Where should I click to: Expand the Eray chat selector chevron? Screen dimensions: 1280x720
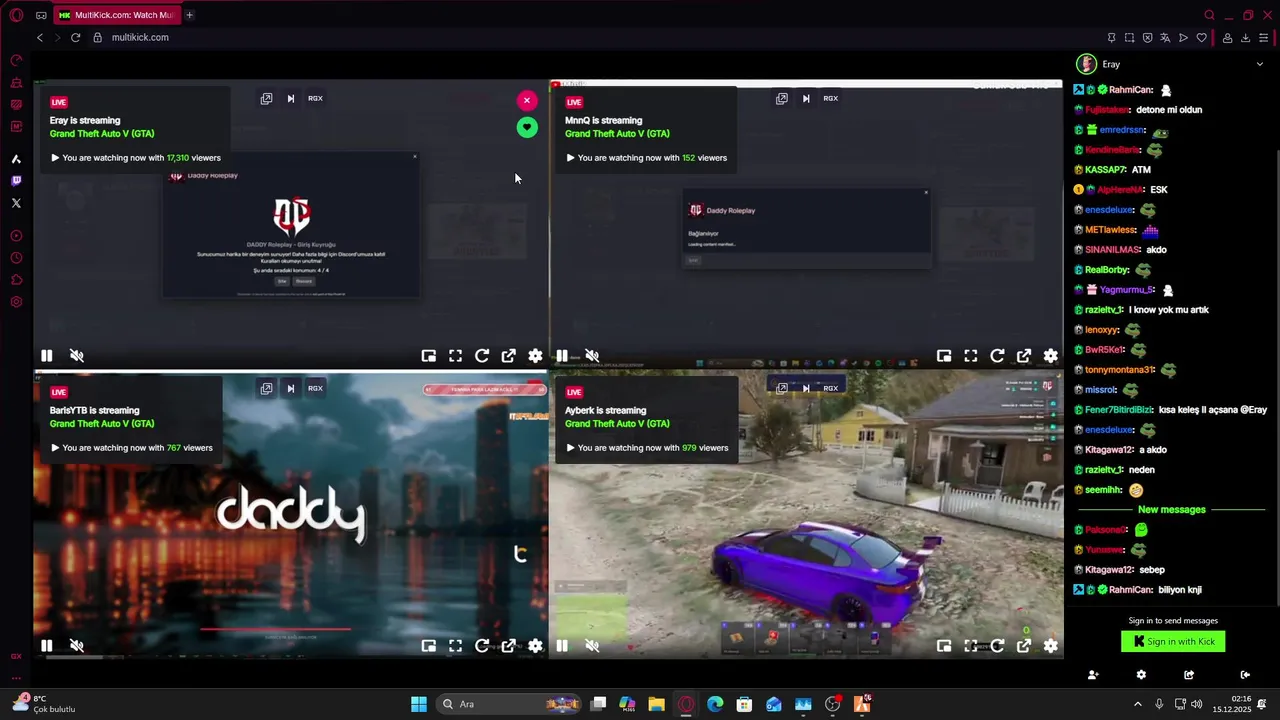tap(1259, 64)
